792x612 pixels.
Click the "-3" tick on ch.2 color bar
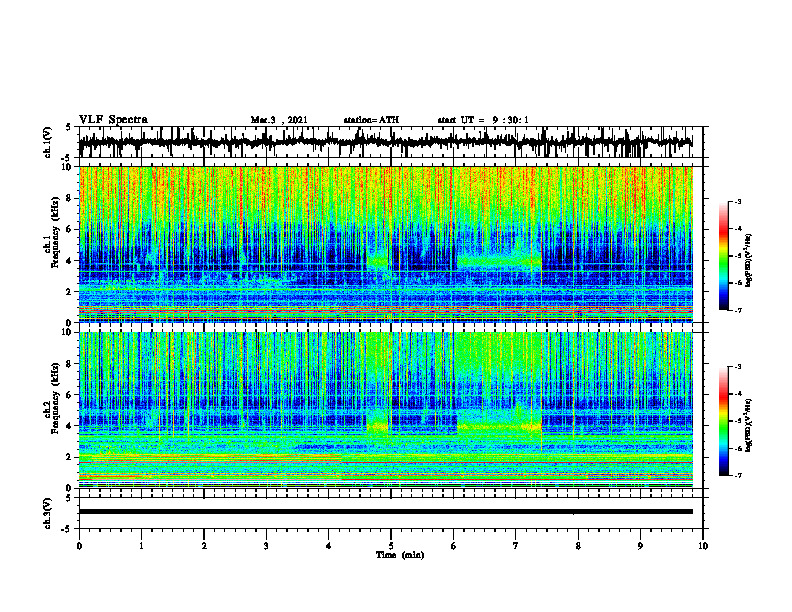pyautogui.click(x=738, y=367)
